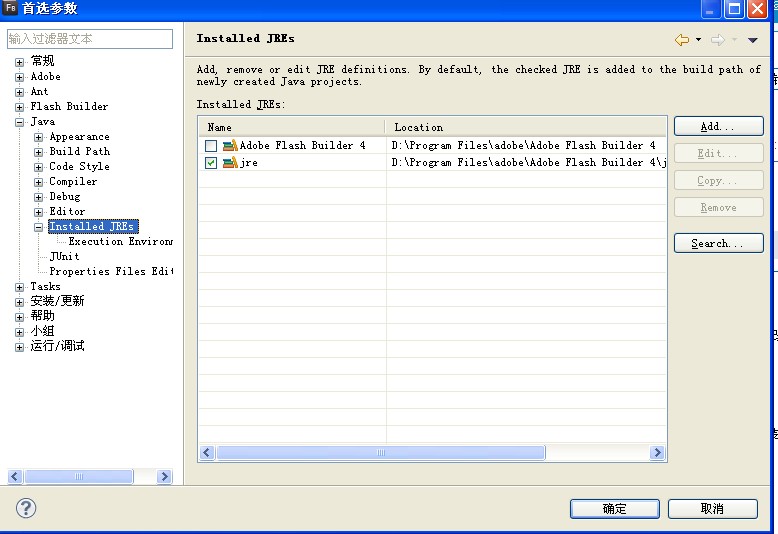Click JRE table scrollbar right arrow
778x534 pixels.
[x=657, y=452]
